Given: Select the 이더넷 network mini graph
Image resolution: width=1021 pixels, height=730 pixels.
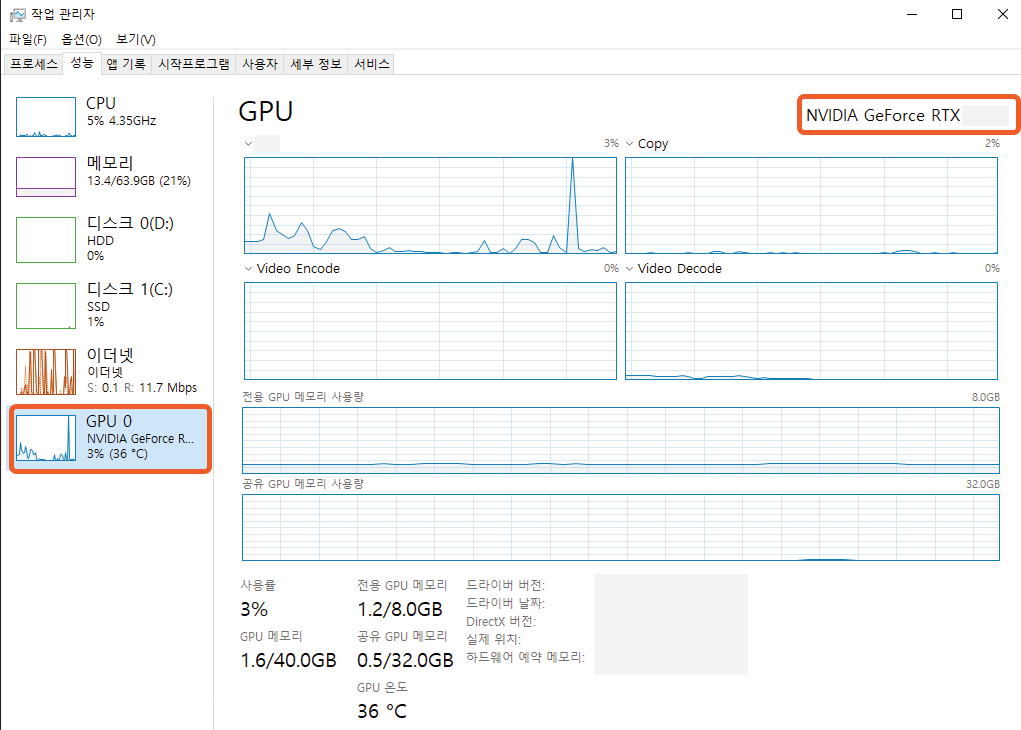Looking at the screenshot, I should (46, 372).
